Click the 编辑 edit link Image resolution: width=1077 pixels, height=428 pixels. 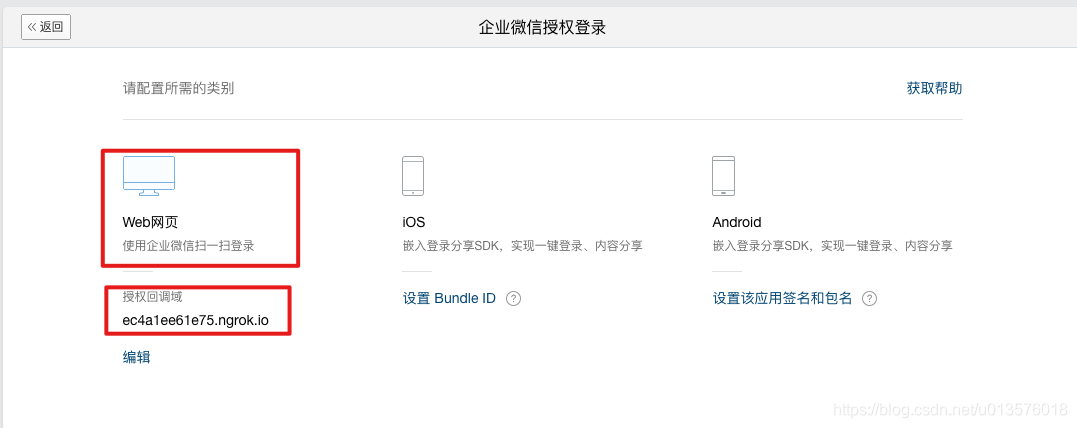(x=137, y=357)
